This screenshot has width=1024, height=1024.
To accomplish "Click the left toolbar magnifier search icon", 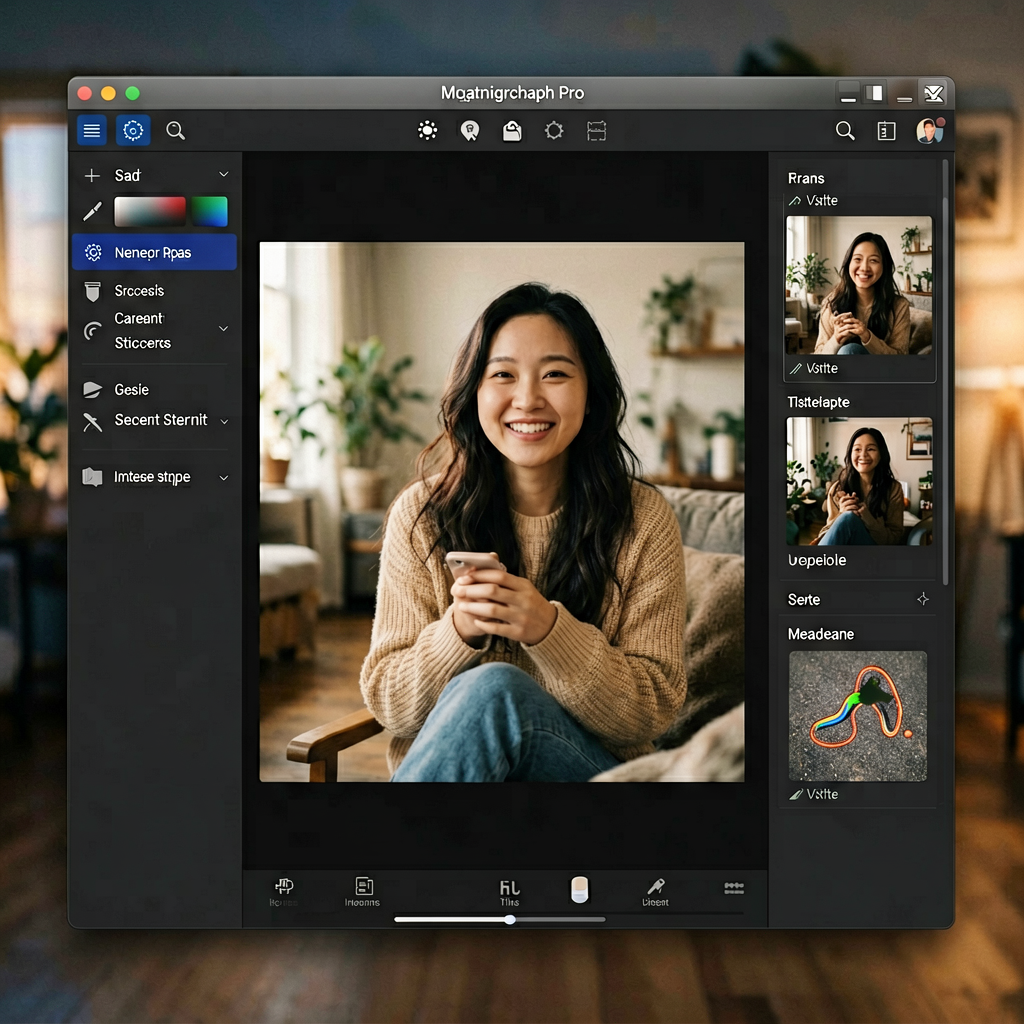I will pos(175,131).
